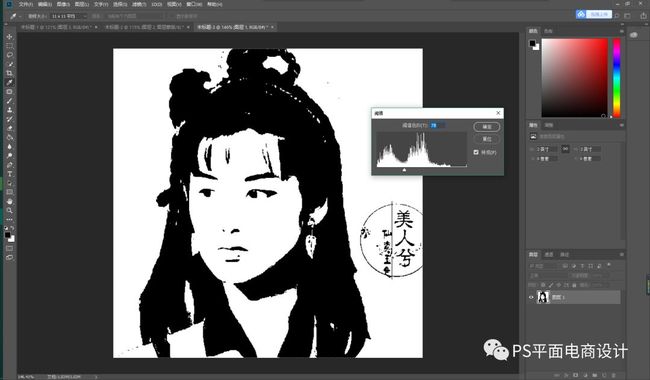Select the Horizontal Type tool
650x380 pixels.
tap(9, 174)
